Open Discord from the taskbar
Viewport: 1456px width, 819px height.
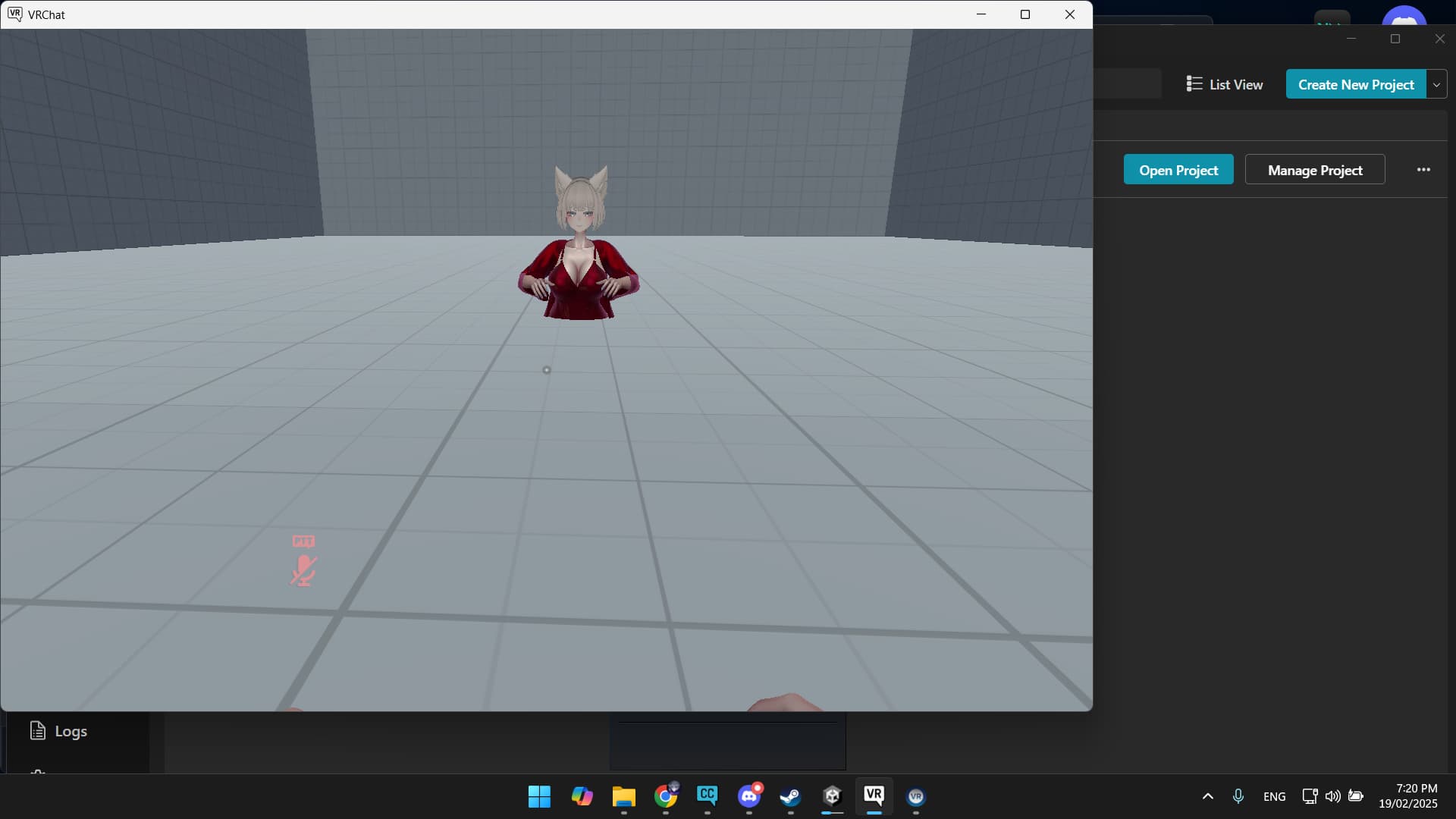click(749, 796)
